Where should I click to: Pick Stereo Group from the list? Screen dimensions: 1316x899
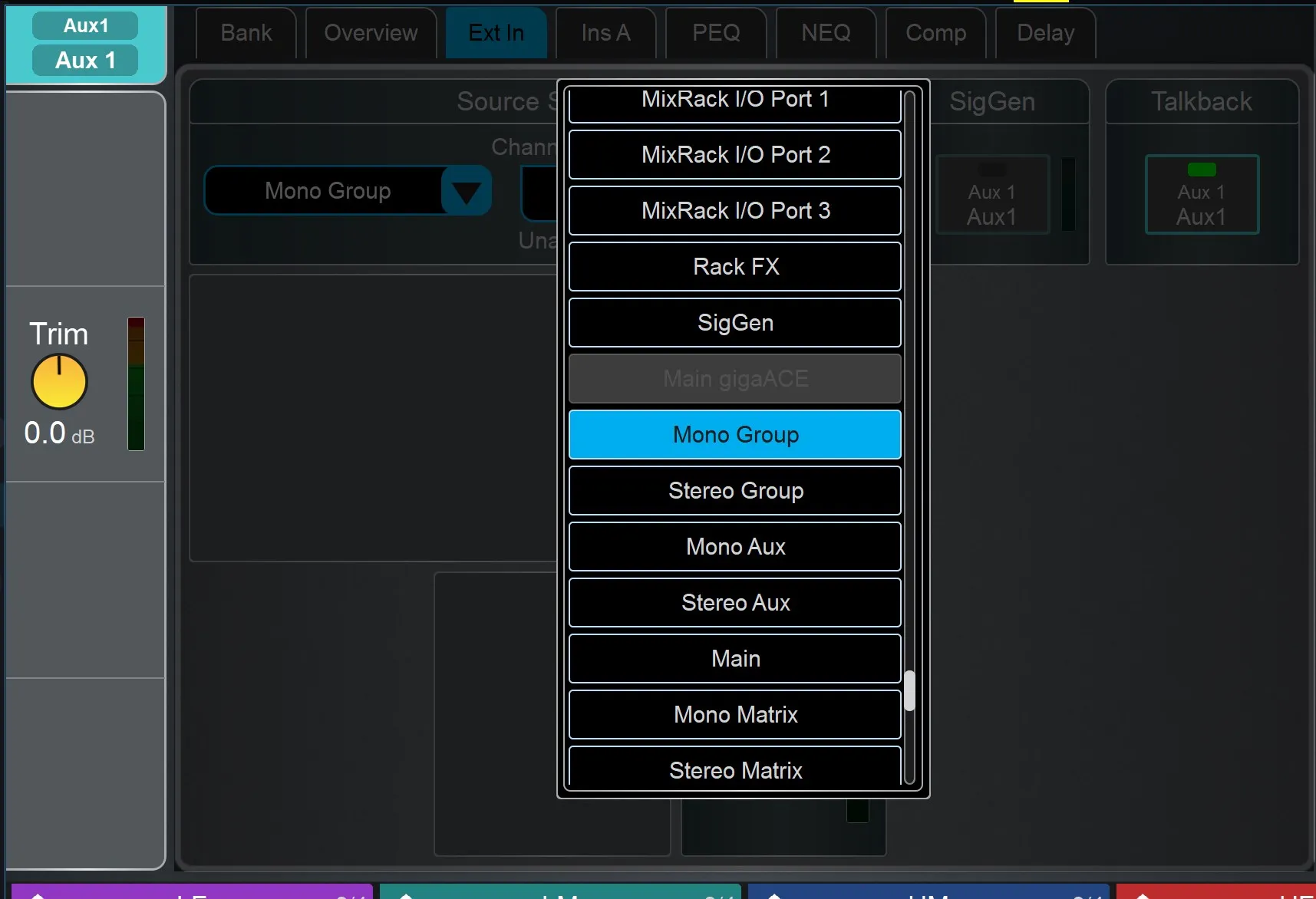[735, 491]
